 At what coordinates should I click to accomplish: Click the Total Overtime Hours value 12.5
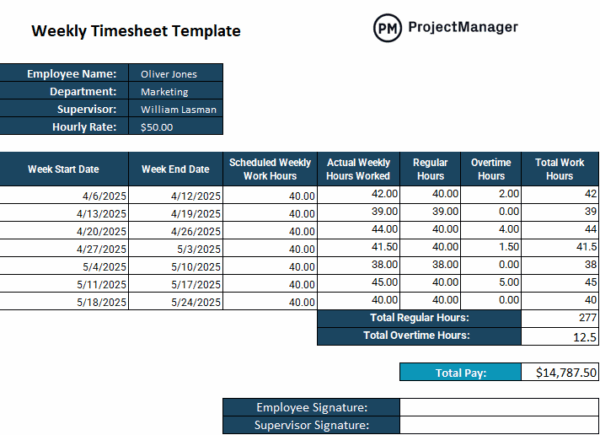click(x=560, y=336)
